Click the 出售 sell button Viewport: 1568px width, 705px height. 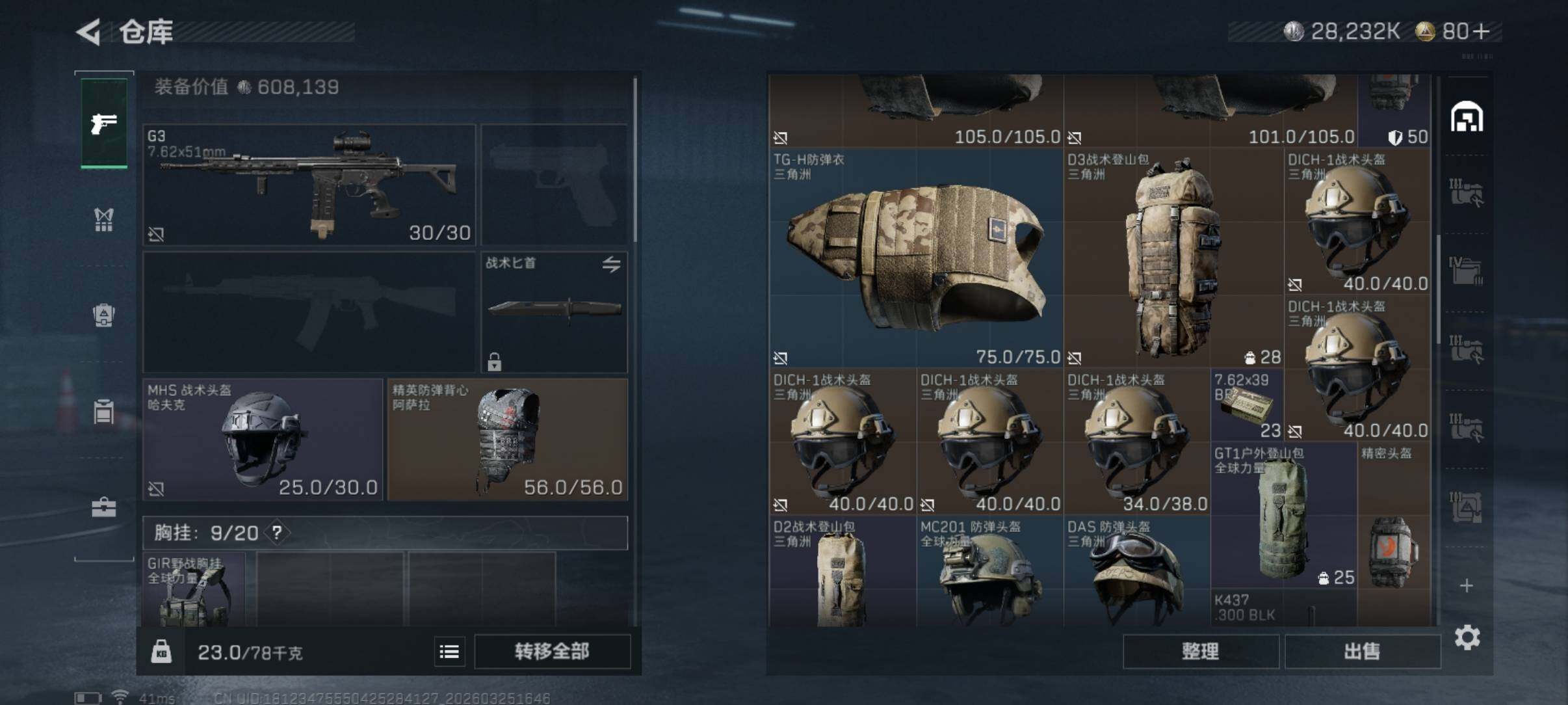(1362, 651)
